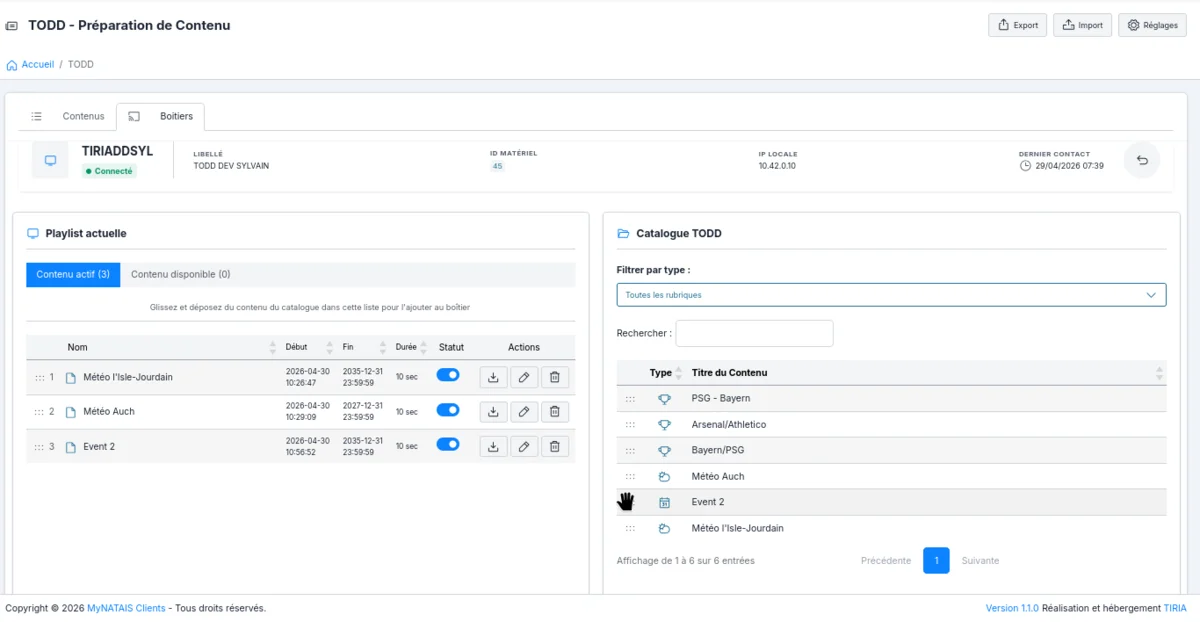The height and width of the screenshot is (622, 1200).
Task: Open the TIRIA footer link
Action: (x=1175, y=608)
